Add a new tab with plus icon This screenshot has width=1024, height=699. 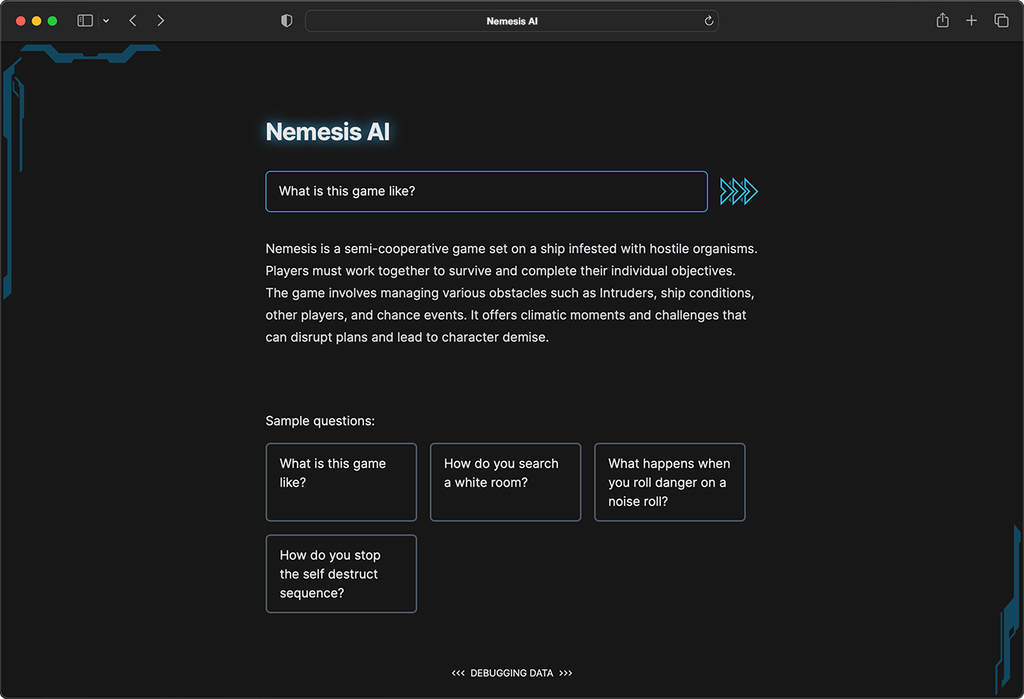971,21
